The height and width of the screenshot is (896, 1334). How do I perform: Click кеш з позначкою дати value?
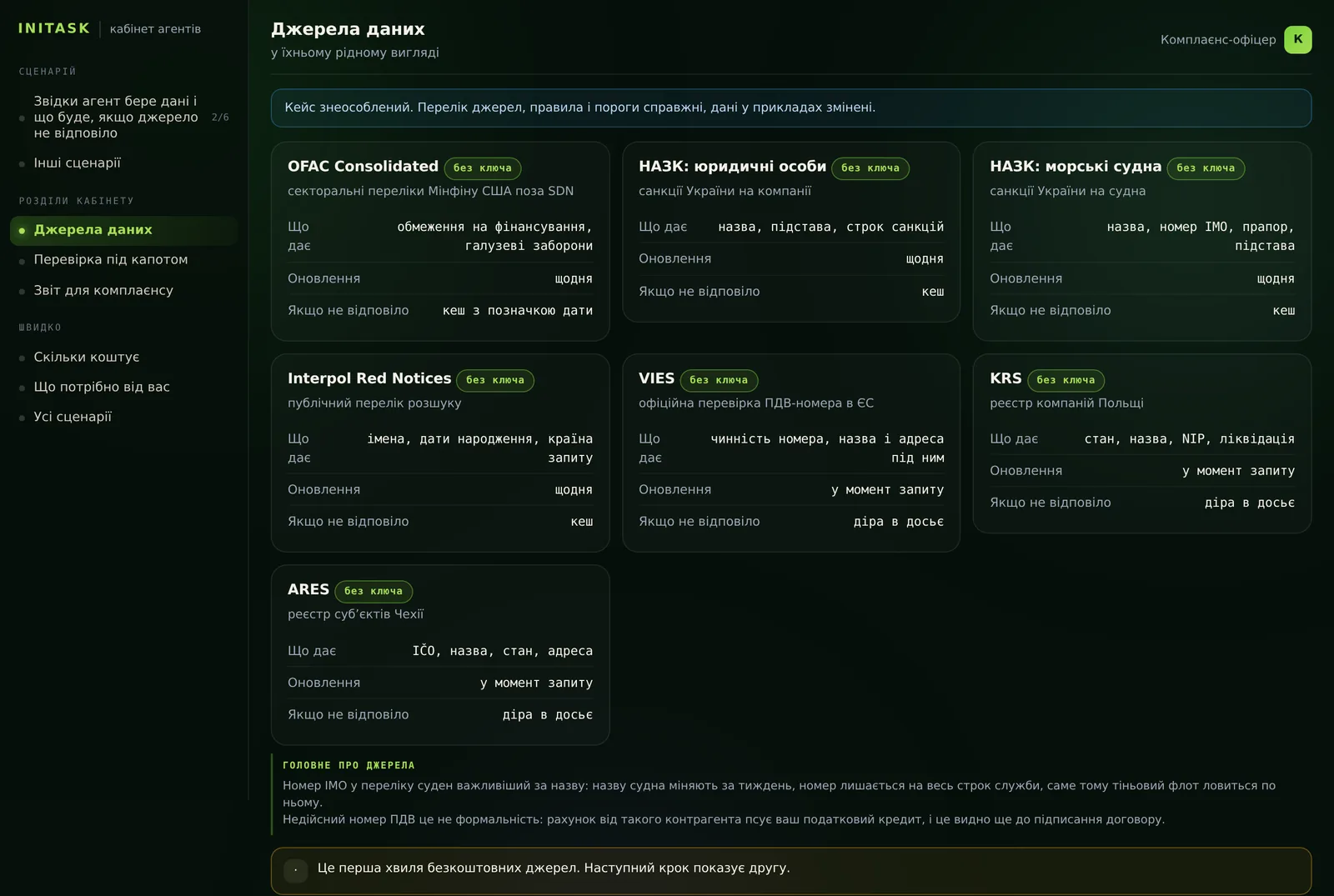point(518,311)
